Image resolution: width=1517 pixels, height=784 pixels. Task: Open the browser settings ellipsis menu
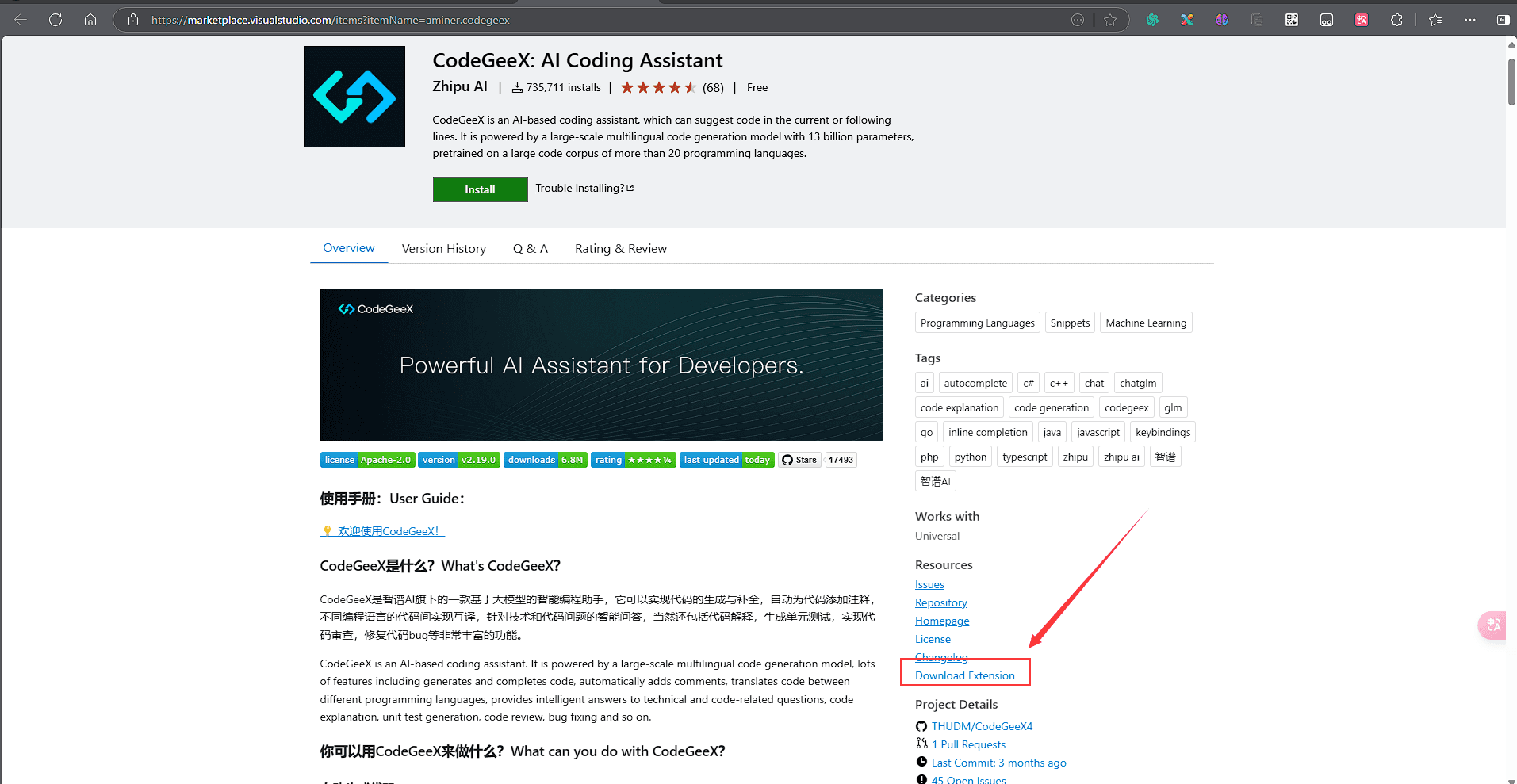tap(1469, 19)
